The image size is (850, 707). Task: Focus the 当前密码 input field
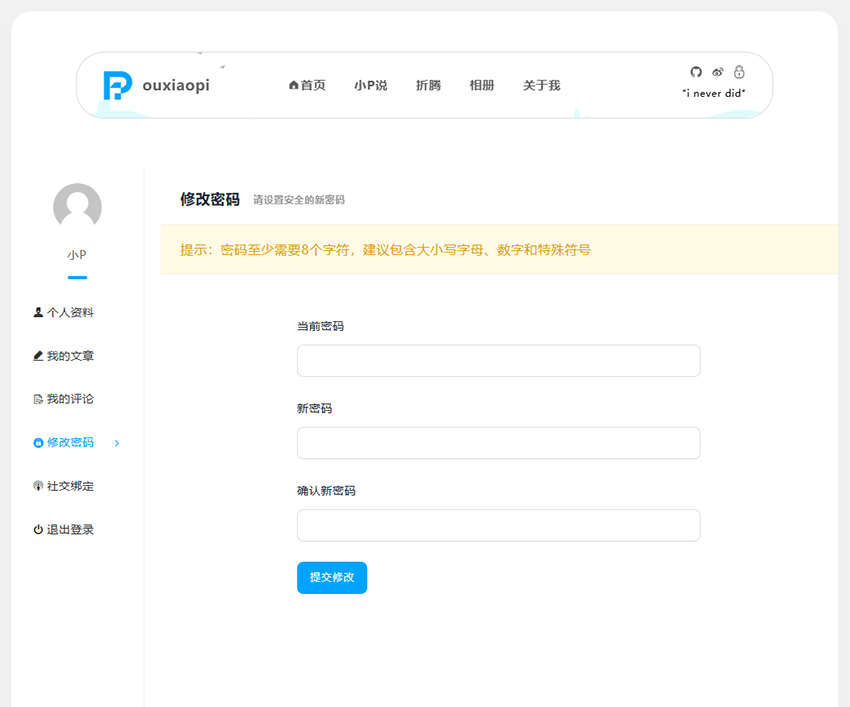click(x=498, y=361)
